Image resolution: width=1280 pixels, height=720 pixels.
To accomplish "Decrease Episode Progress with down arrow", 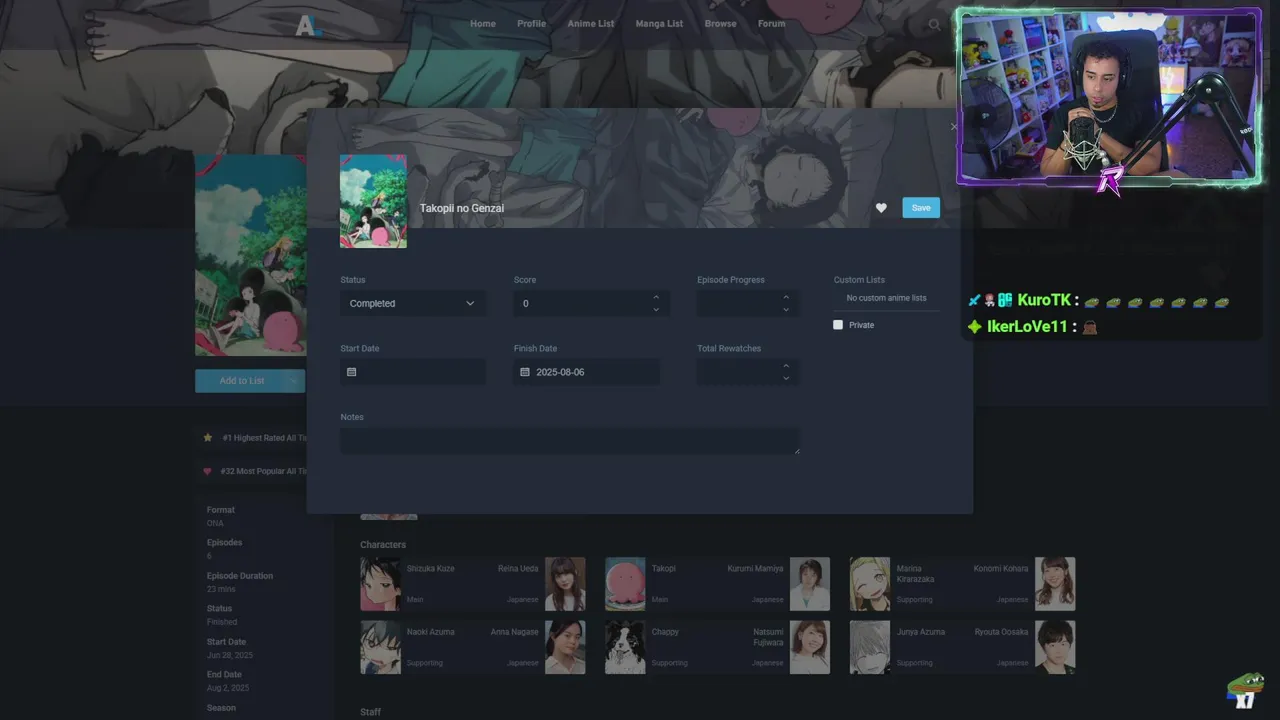I will point(786,310).
